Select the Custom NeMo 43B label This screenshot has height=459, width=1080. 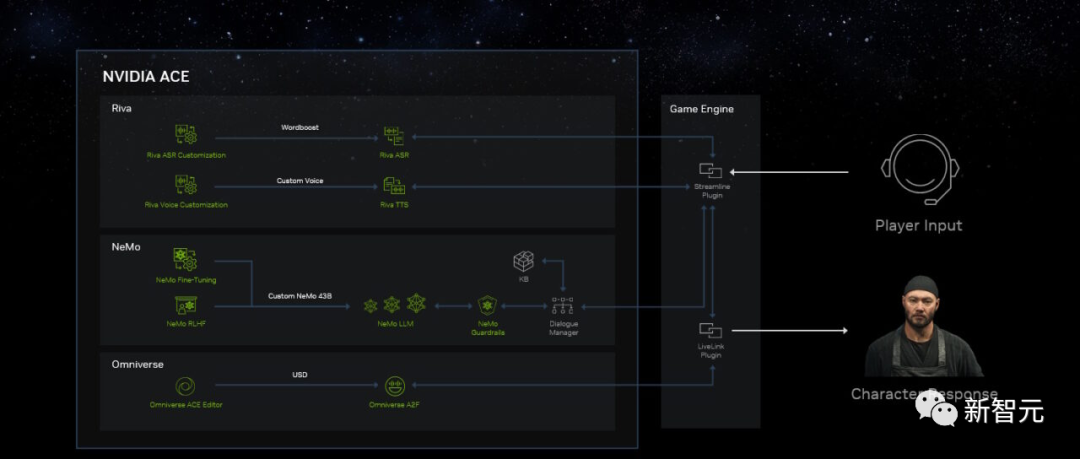(x=298, y=296)
